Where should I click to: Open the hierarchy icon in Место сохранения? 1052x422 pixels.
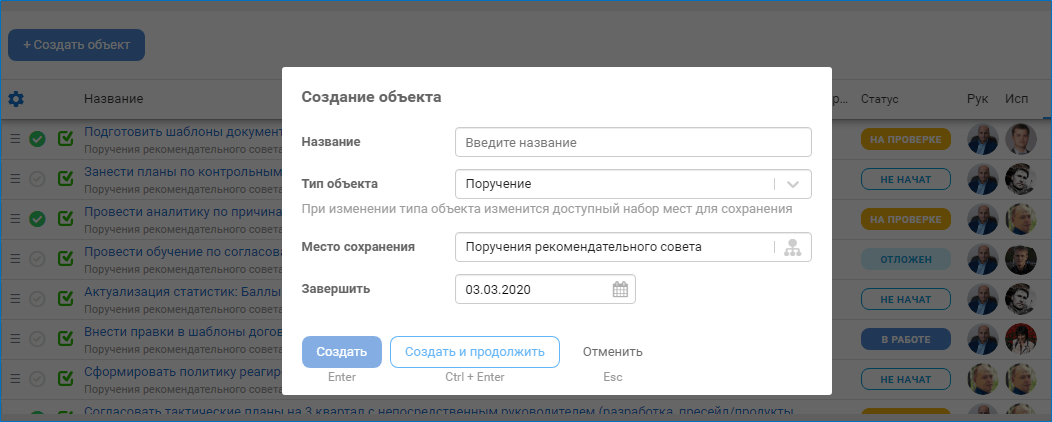(x=793, y=247)
